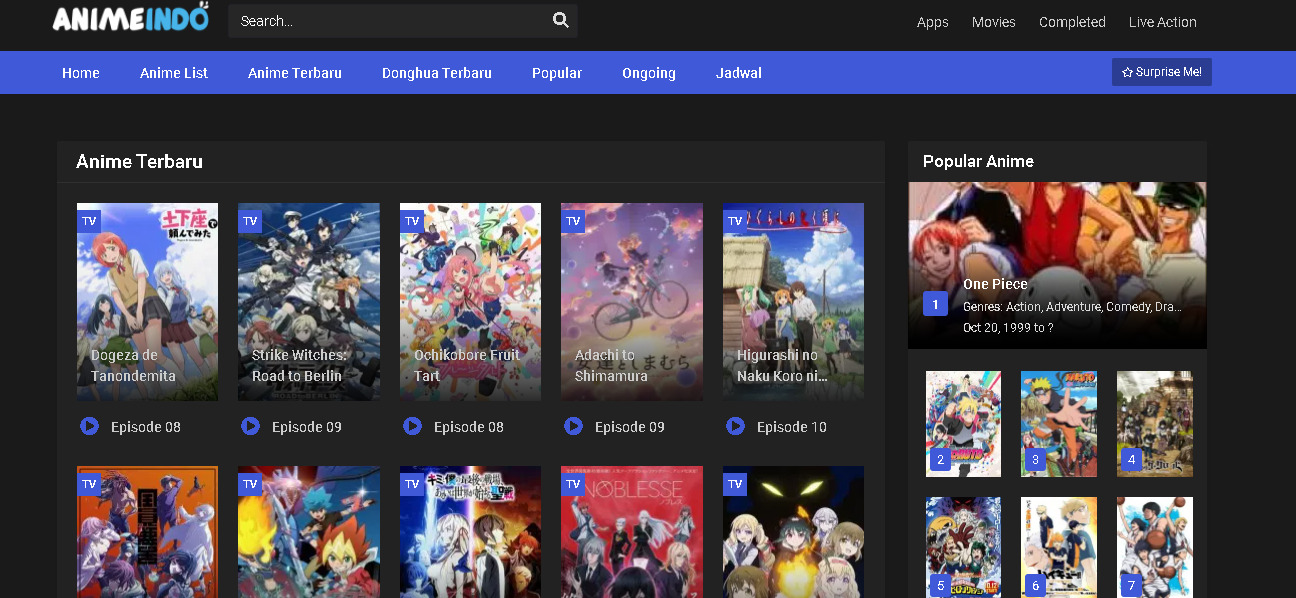Click play icon beside Higurashi Episode 10
Image resolution: width=1296 pixels, height=598 pixels.
point(735,426)
